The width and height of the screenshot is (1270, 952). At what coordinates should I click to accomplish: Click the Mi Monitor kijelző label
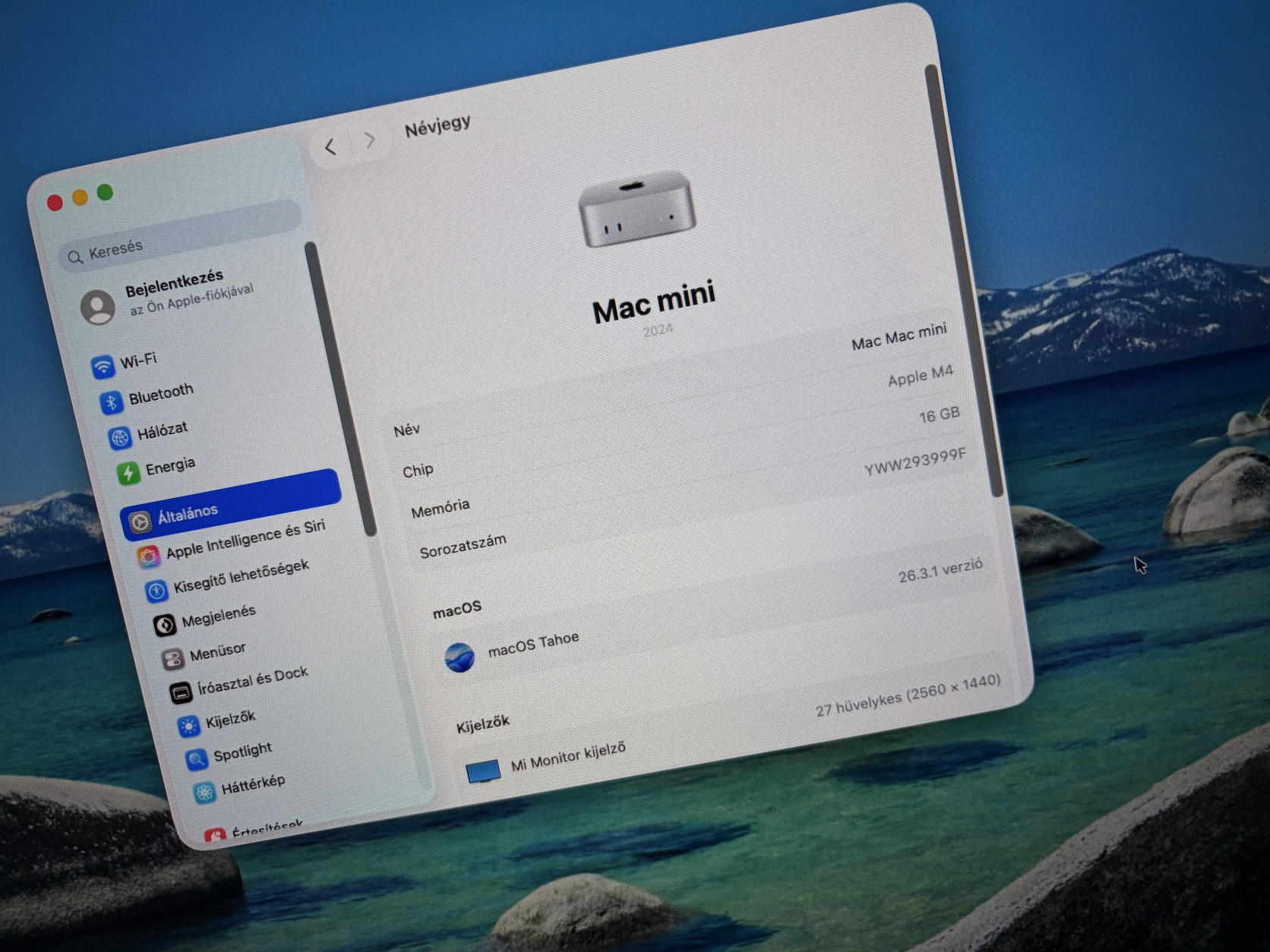568,756
